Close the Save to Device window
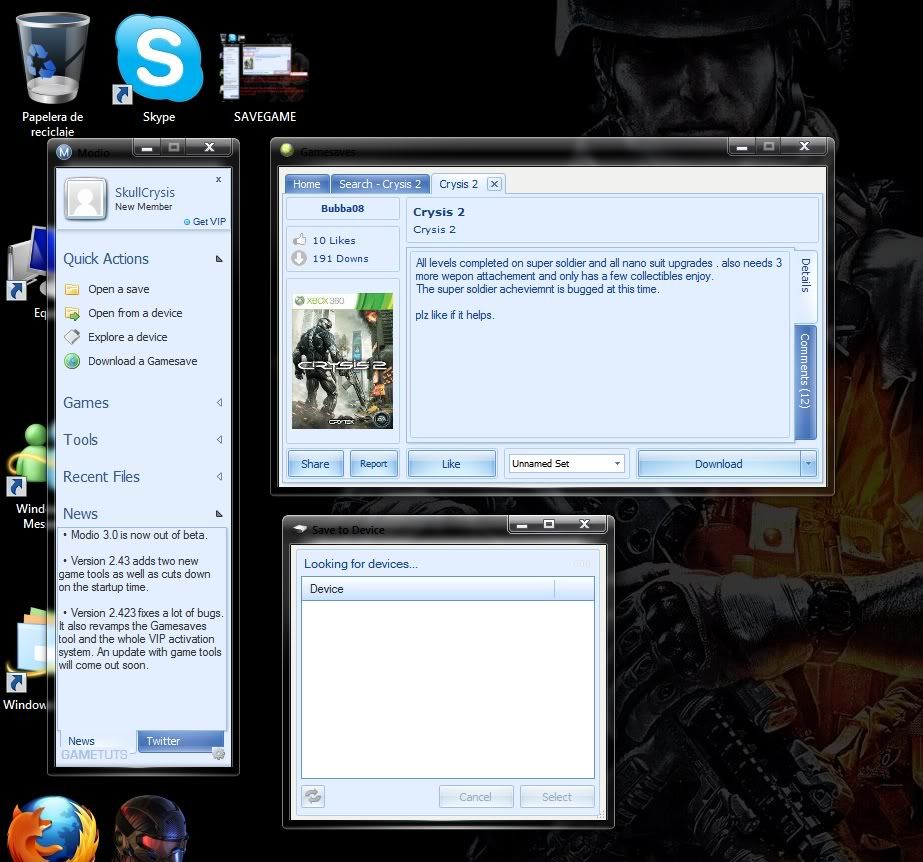This screenshot has width=923, height=862. click(584, 524)
